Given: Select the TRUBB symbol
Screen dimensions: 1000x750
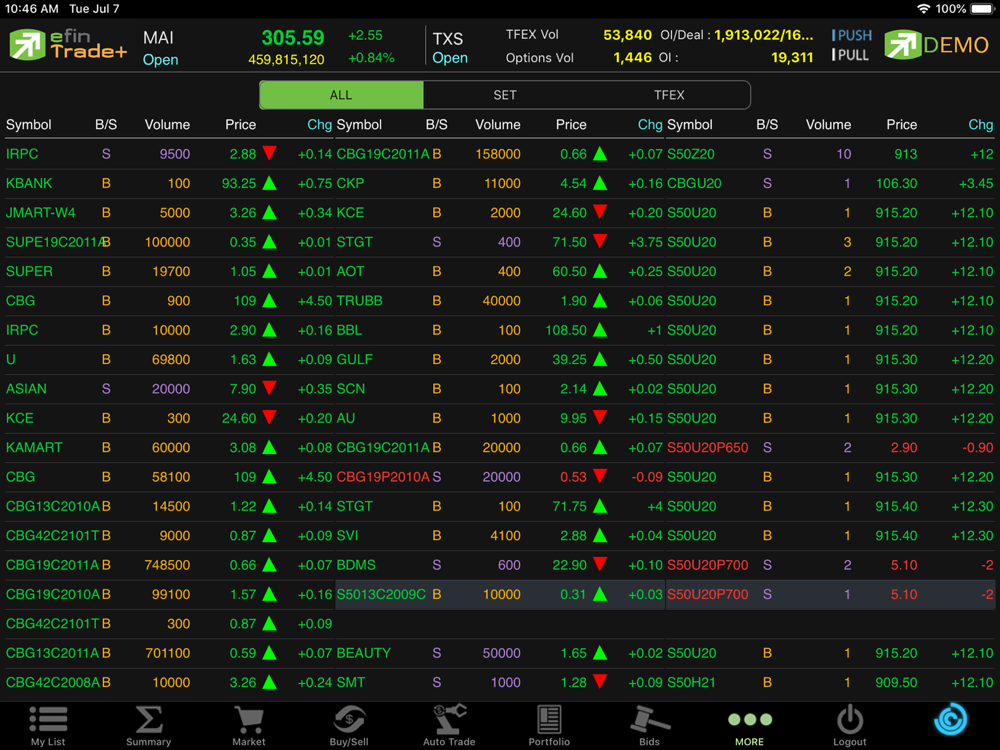Looking at the screenshot, I should click(360, 300).
